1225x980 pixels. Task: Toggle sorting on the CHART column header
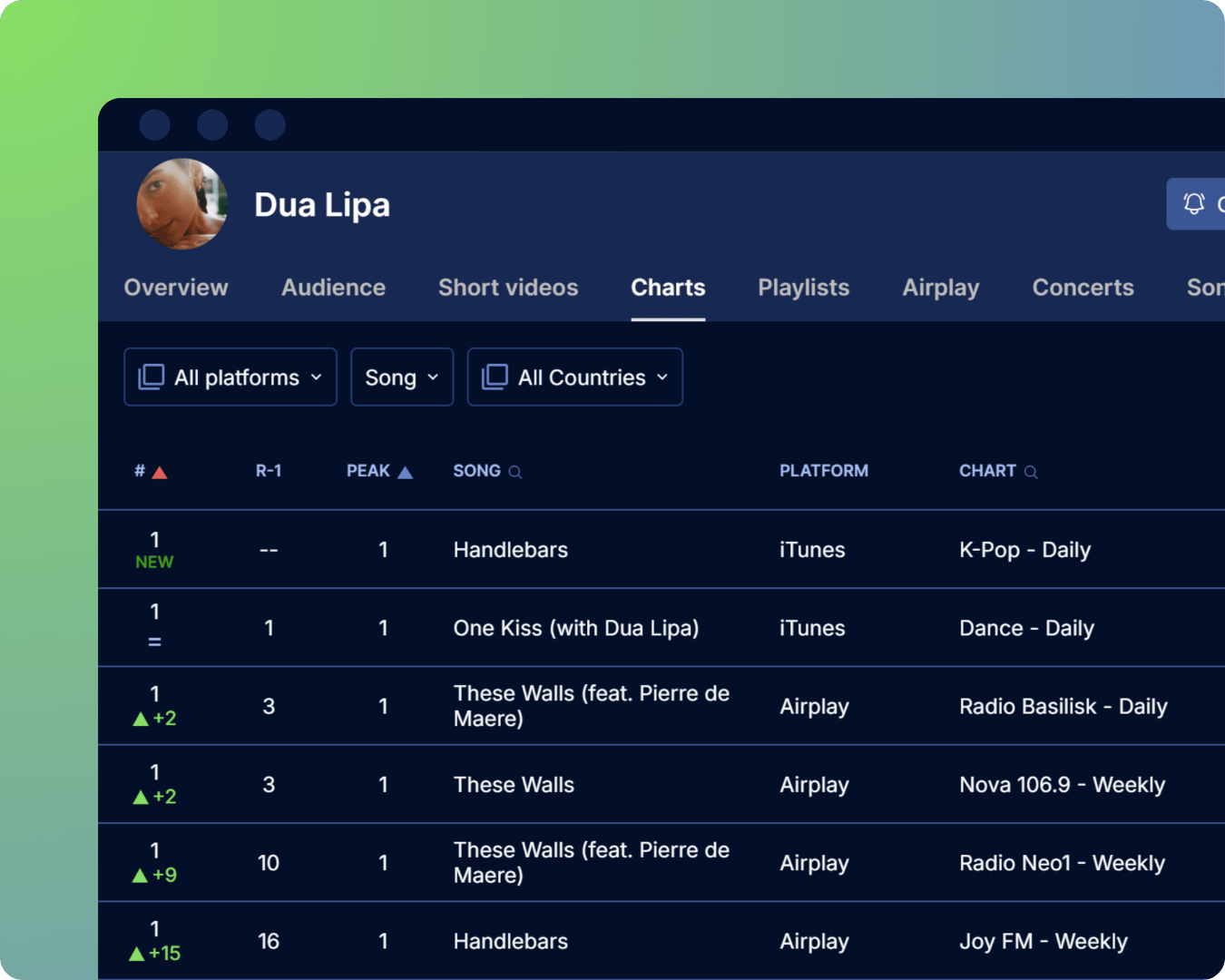click(987, 471)
